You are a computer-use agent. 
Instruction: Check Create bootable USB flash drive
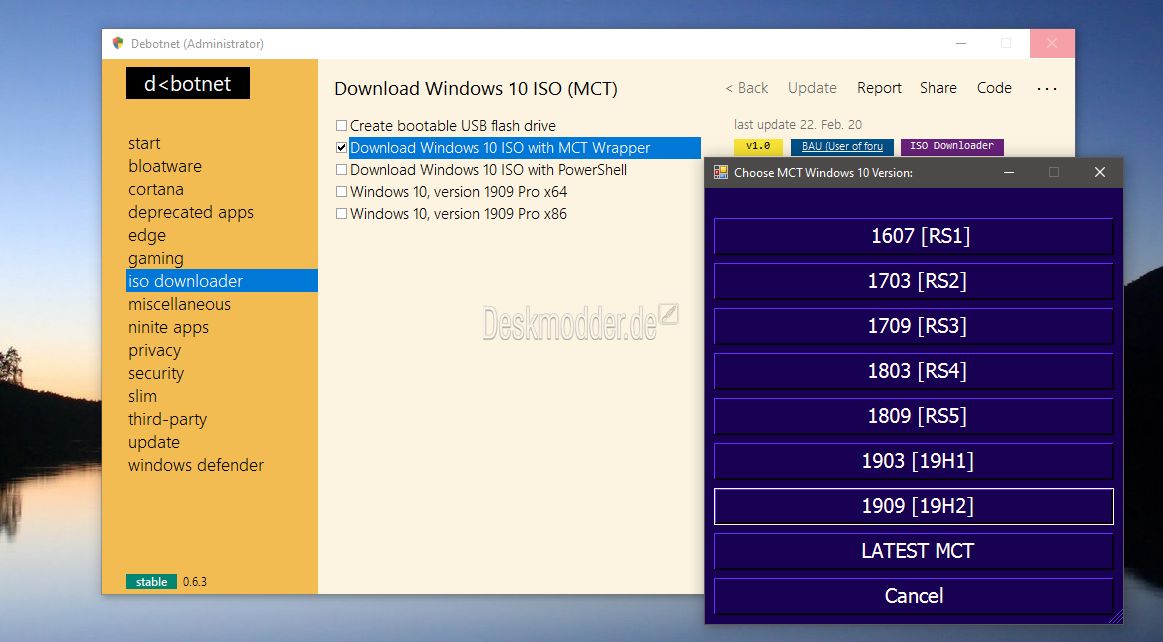(x=341, y=125)
